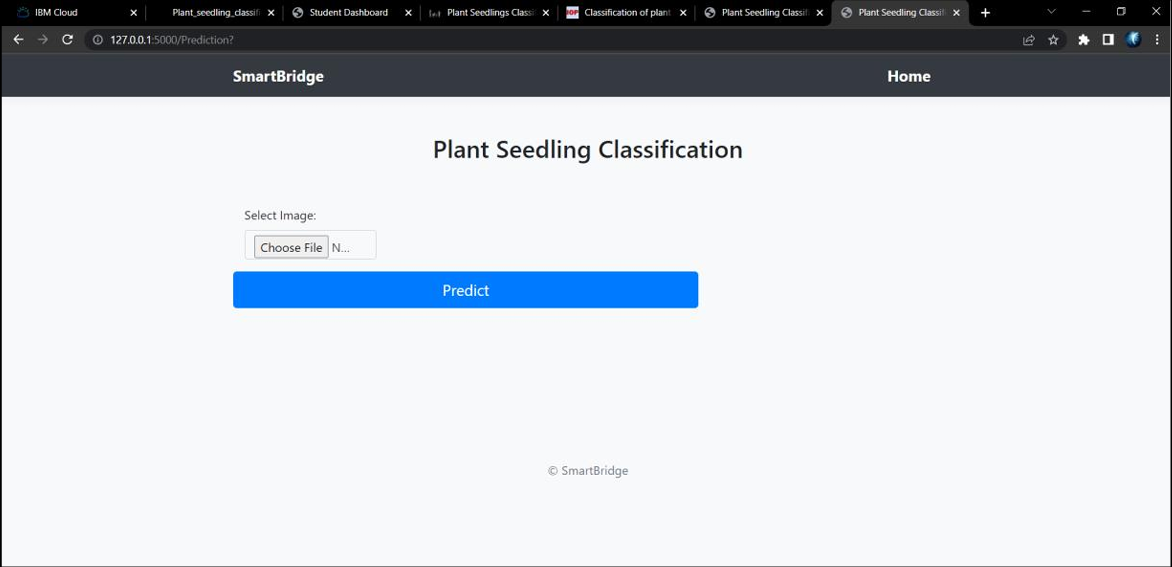
Task: Click the browser forward arrow
Action: coord(43,40)
